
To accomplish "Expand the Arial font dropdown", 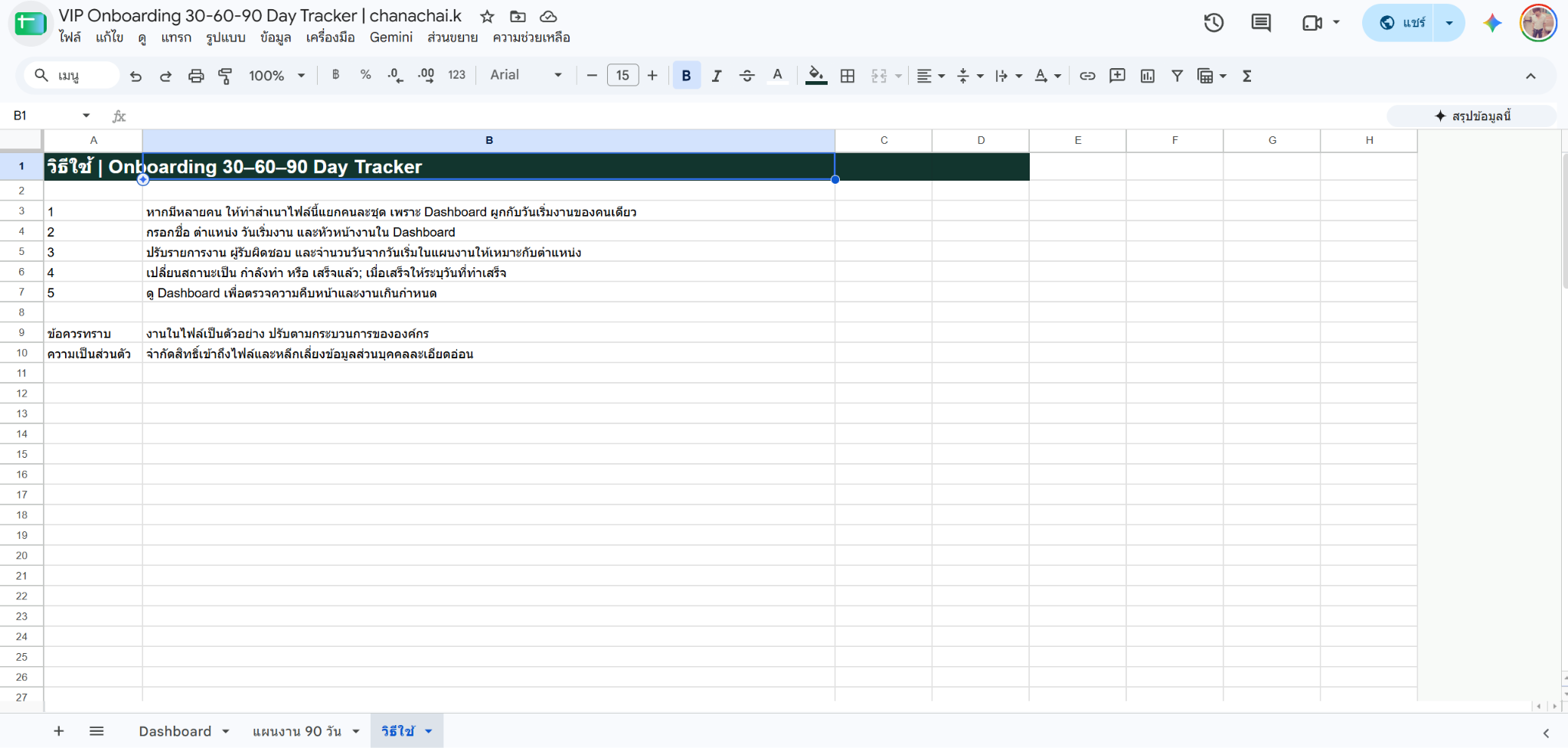I will click(526, 75).
